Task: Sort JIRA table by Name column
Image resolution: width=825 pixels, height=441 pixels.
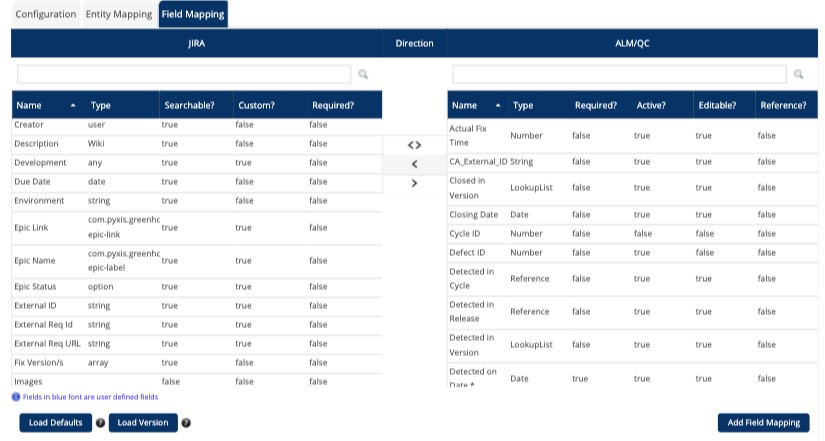Action: pyautogui.click(x=29, y=105)
